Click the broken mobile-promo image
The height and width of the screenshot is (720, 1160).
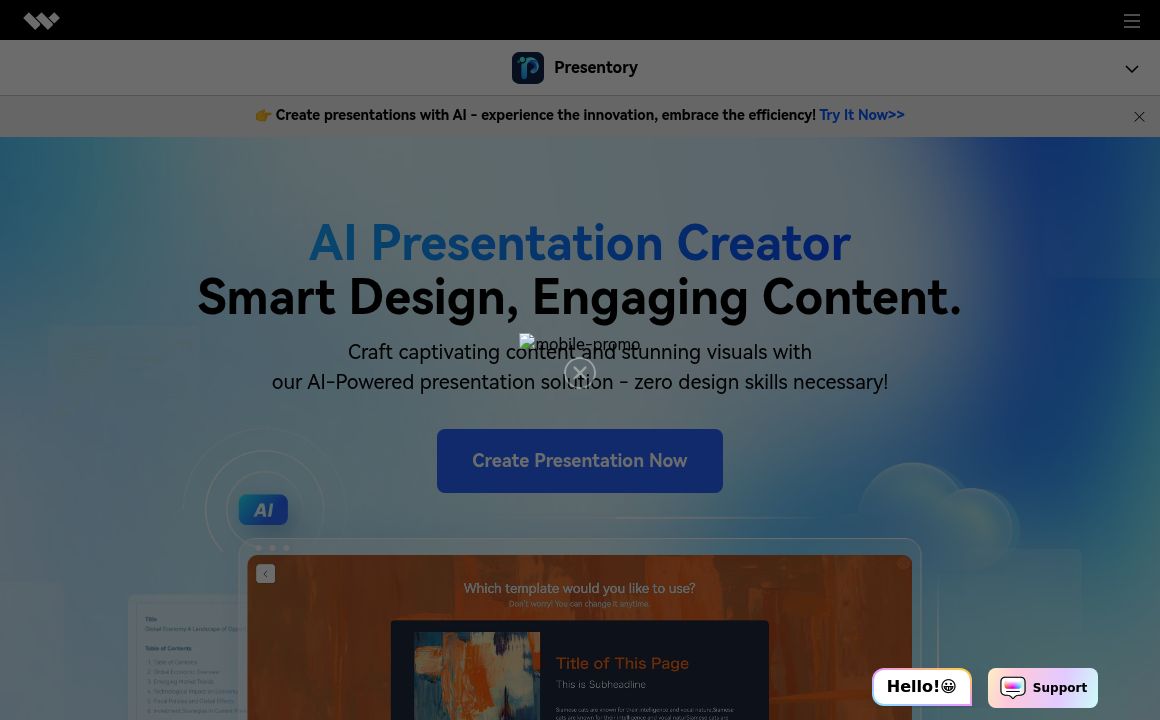[x=580, y=343]
